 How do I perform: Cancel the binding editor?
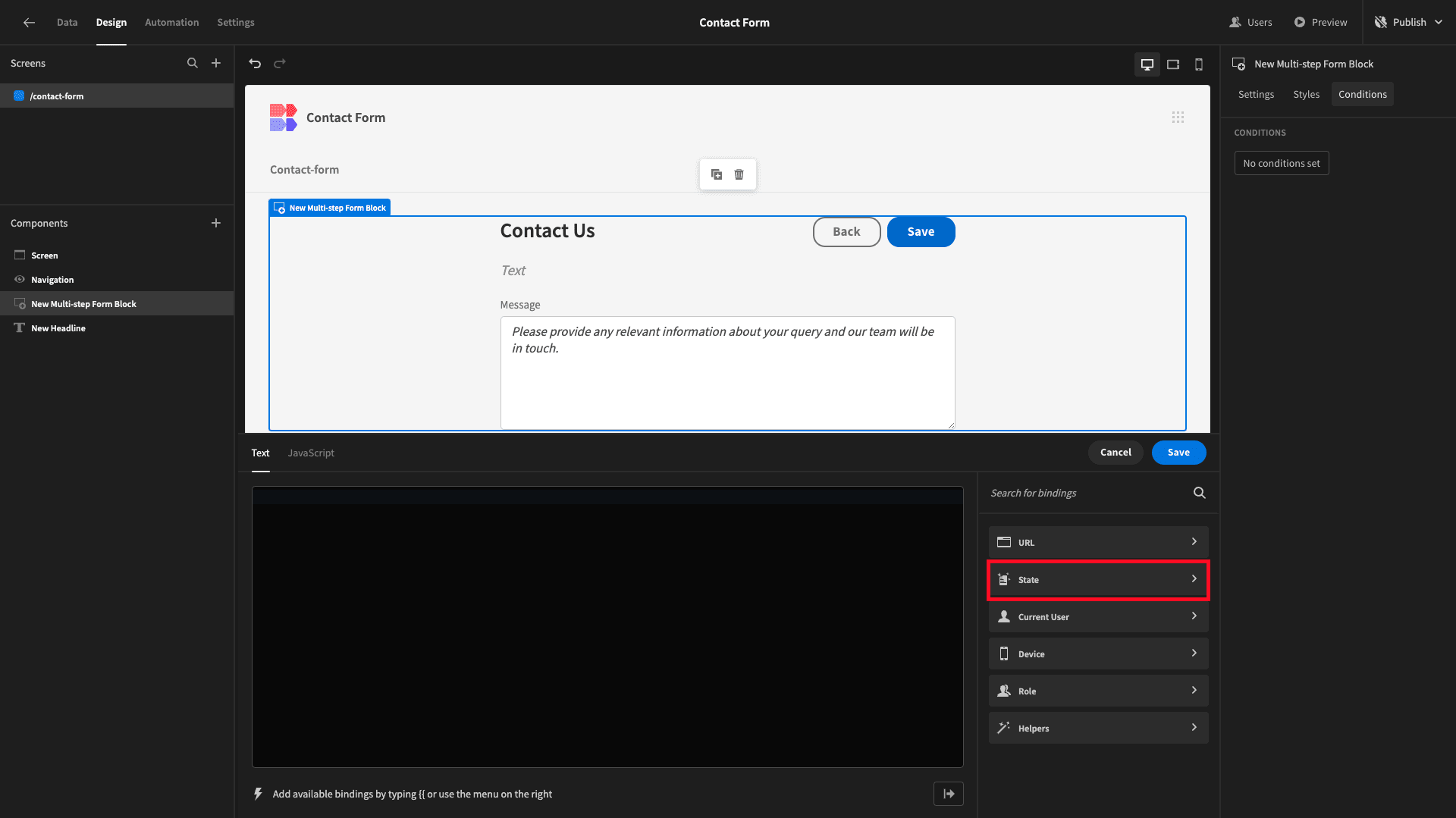tap(1116, 452)
